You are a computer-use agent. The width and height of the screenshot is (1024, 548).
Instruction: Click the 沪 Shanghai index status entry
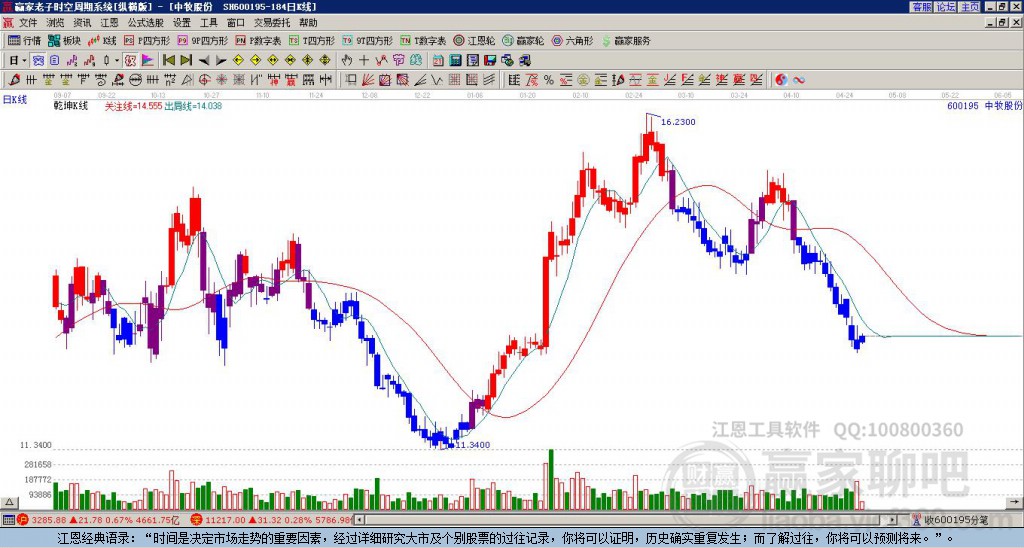98,520
